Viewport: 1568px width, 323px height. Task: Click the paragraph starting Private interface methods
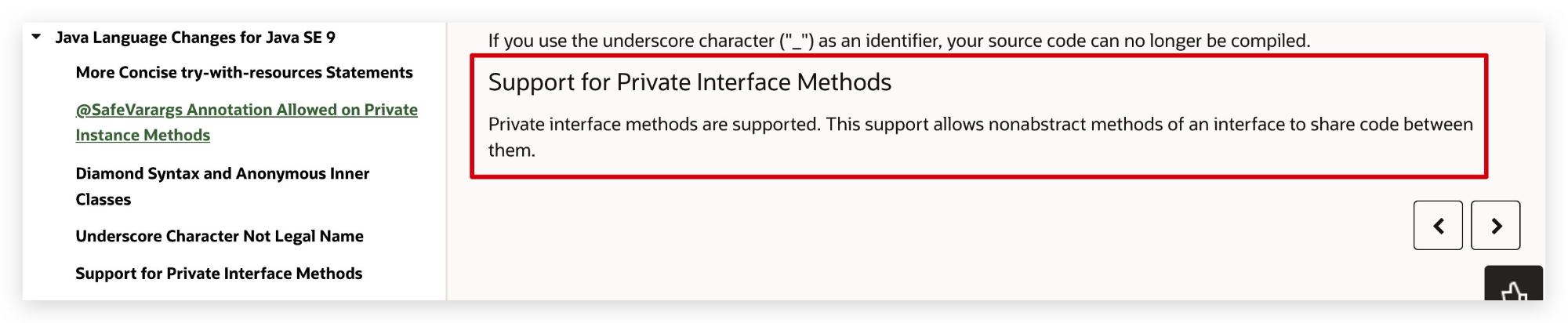[980, 137]
